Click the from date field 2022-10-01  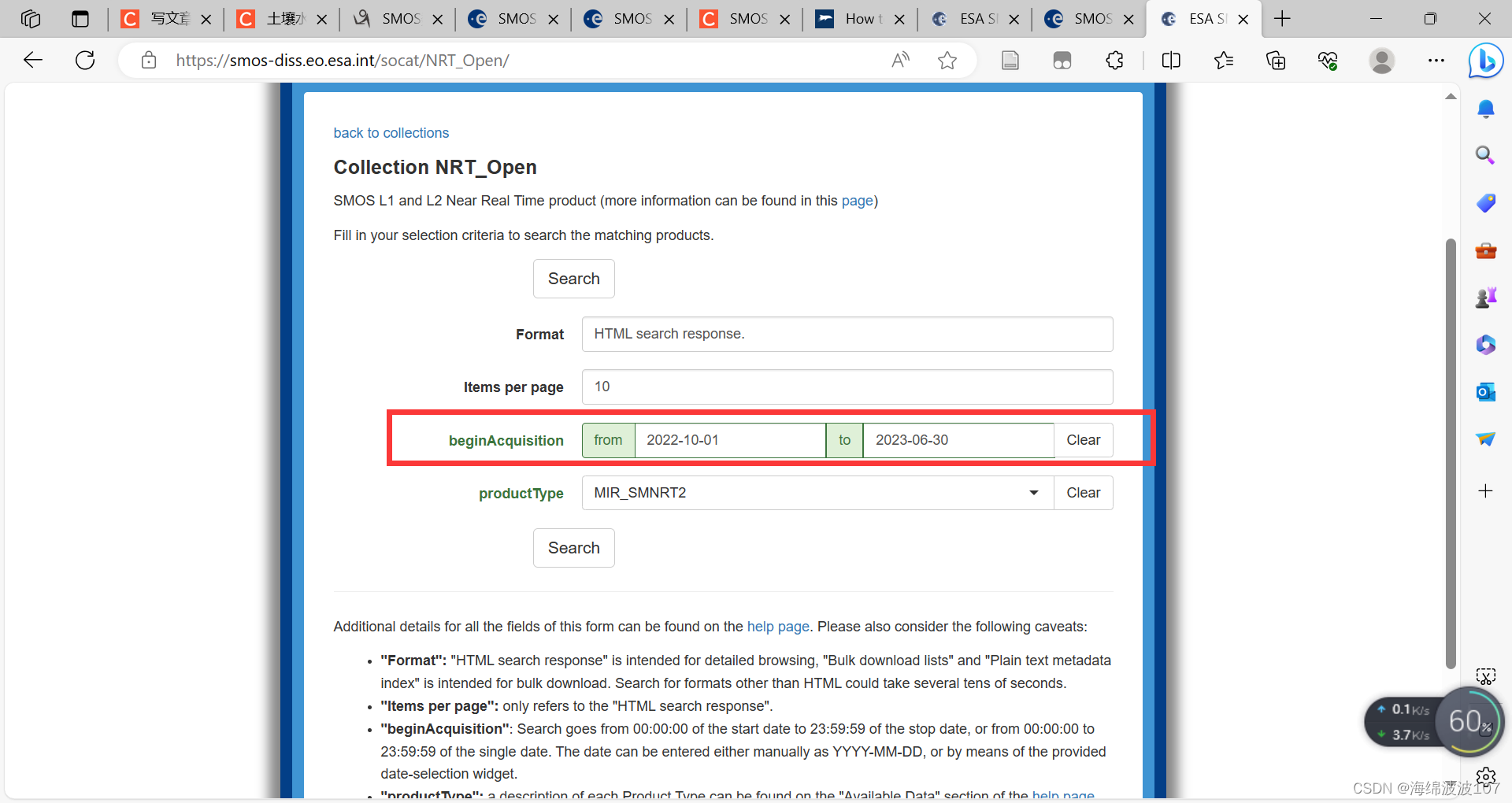tap(730, 440)
